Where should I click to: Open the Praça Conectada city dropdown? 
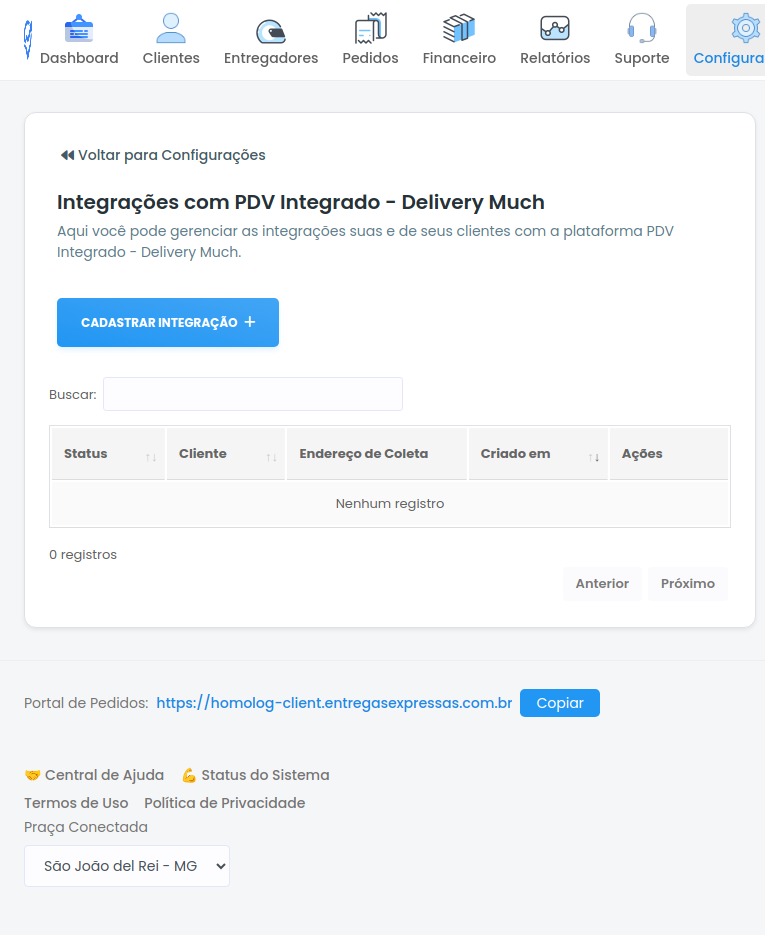[127, 866]
